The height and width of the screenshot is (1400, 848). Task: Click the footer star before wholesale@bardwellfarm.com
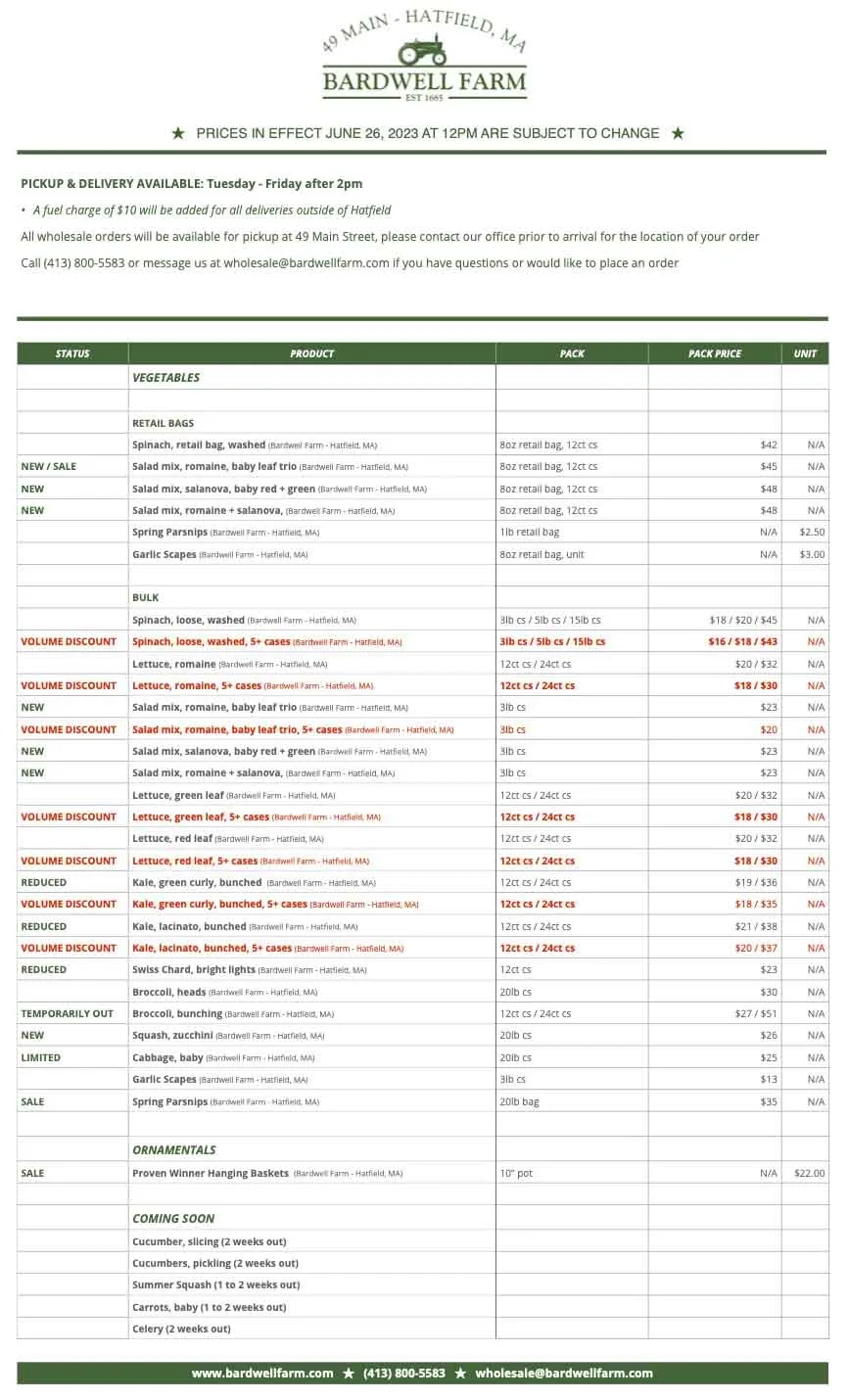(460, 1374)
